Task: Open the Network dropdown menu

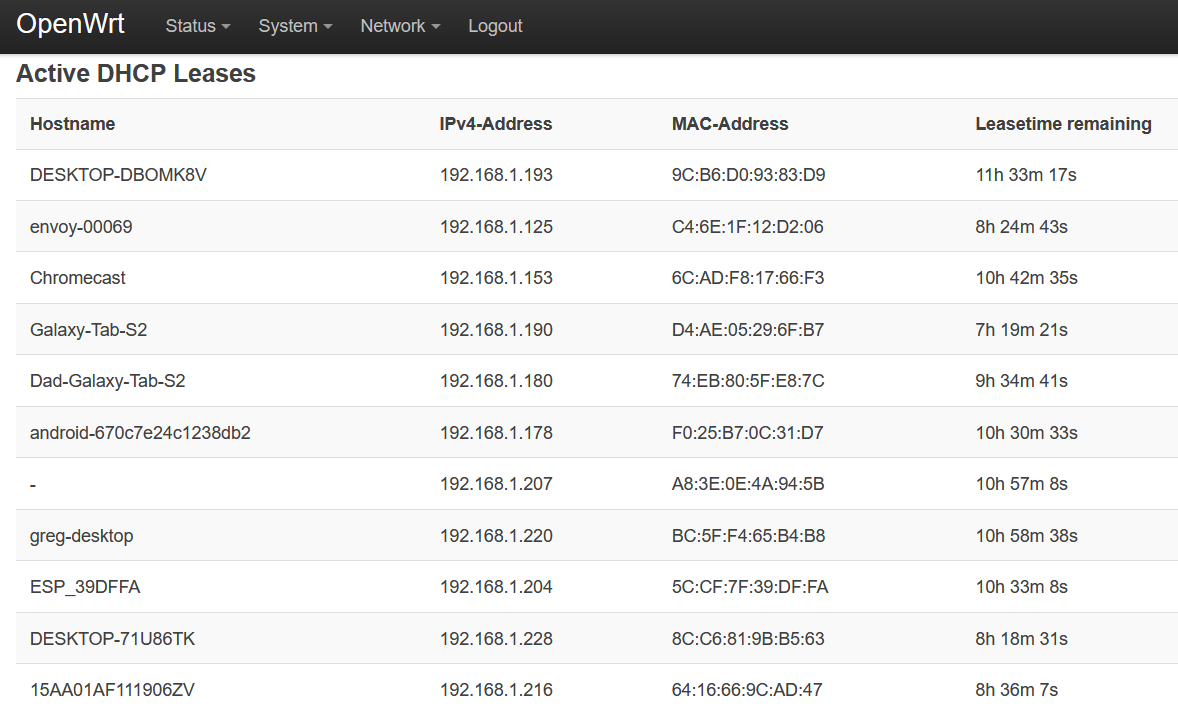Action: point(399,26)
